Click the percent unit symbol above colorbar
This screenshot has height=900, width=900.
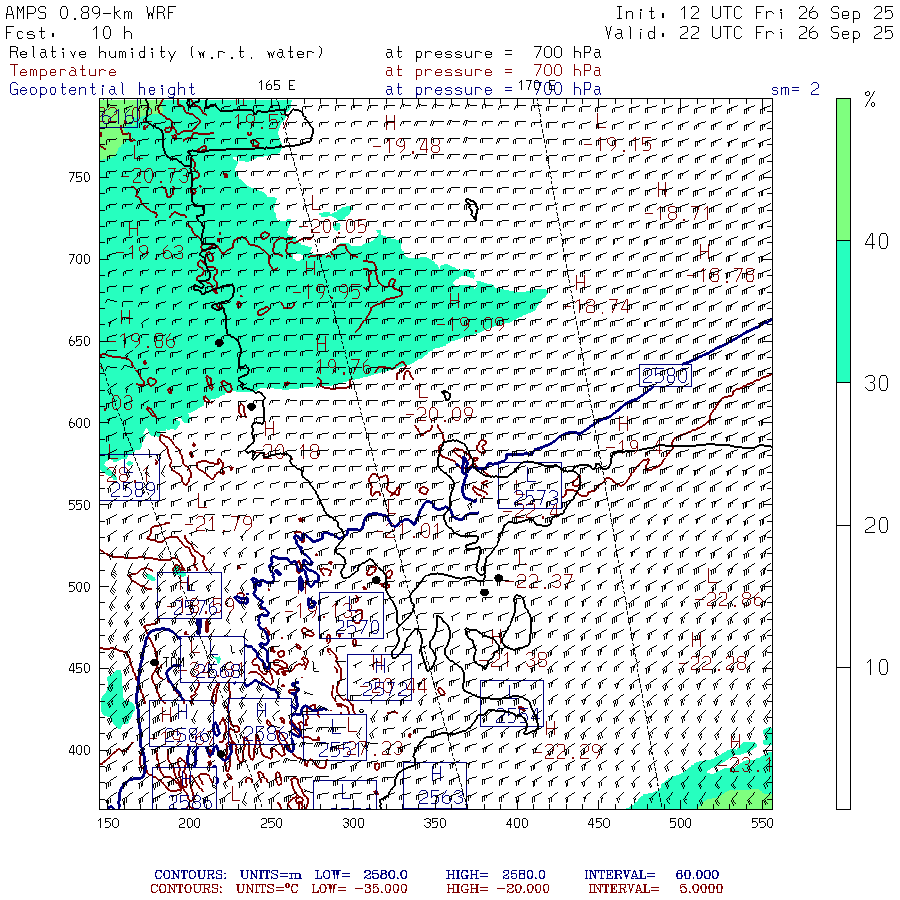click(869, 100)
